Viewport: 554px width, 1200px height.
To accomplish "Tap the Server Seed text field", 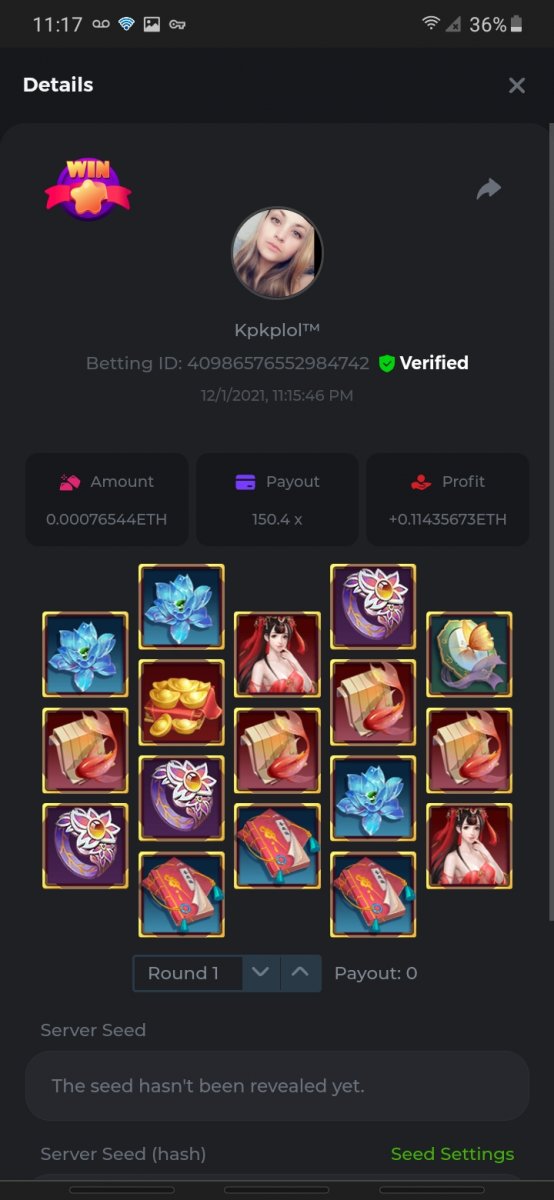I will click(277, 1086).
